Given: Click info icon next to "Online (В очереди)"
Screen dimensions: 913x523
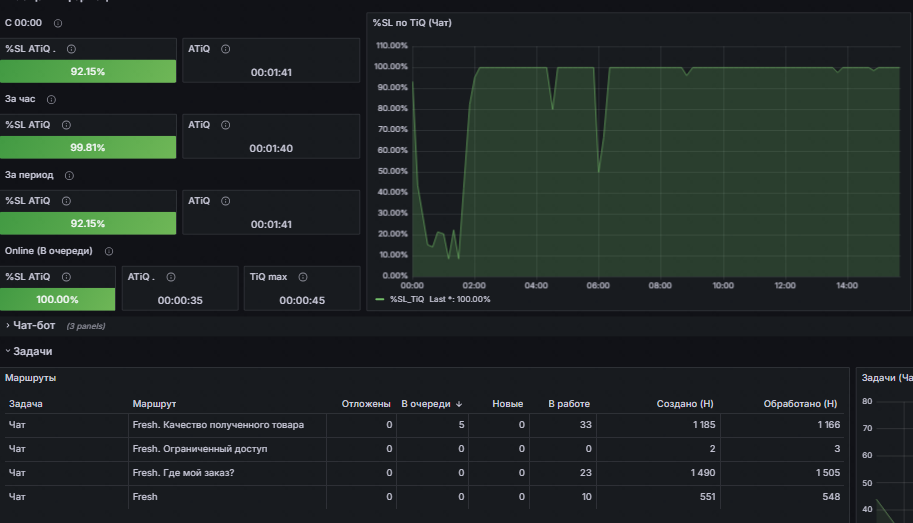Looking at the screenshot, I should [x=109, y=251].
